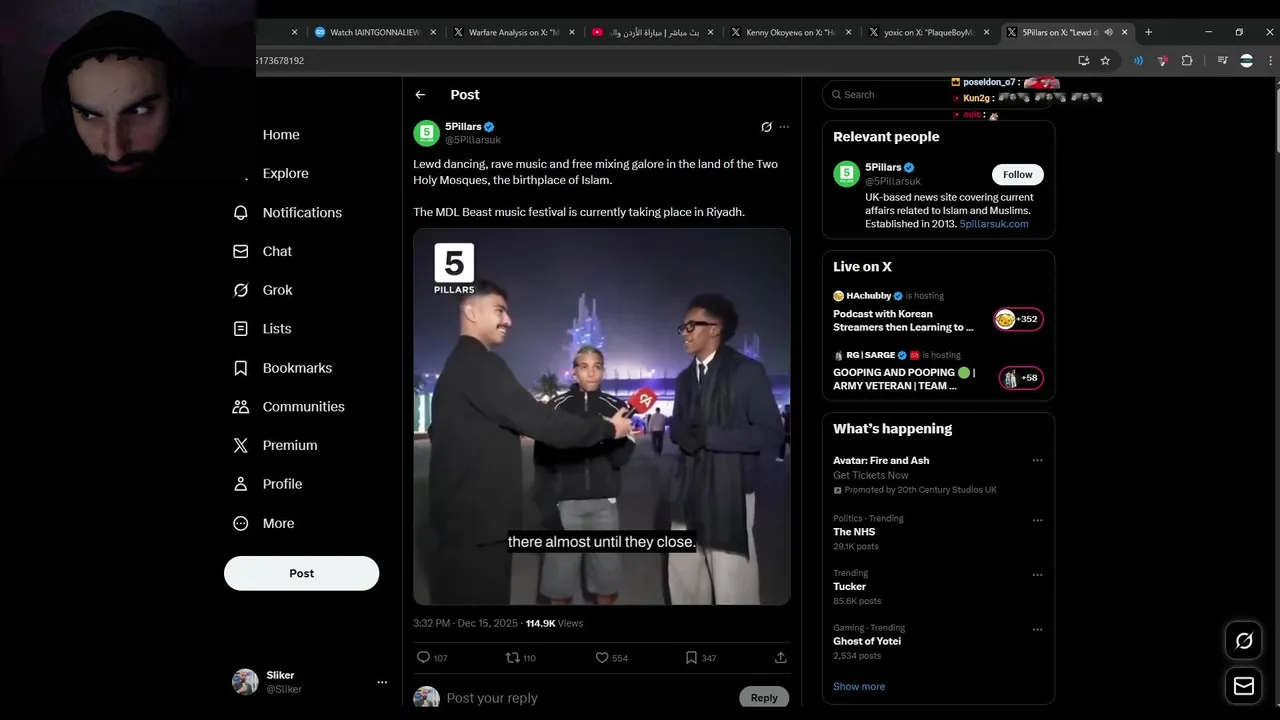This screenshot has width=1280, height=720.
Task: Click the +352 listeners badge
Action: [1019, 319]
